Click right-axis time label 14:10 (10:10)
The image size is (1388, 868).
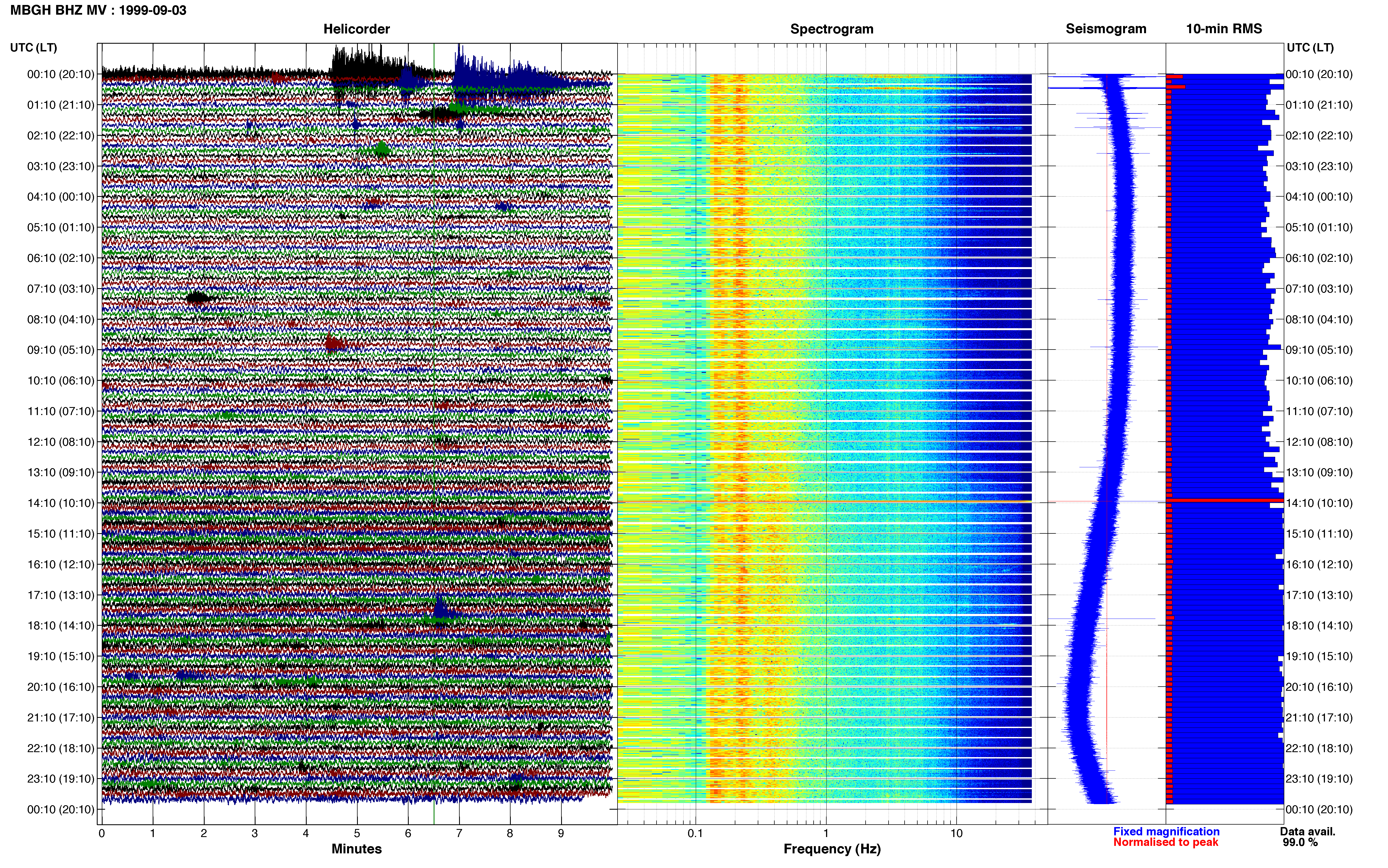pyautogui.click(x=1319, y=503)
